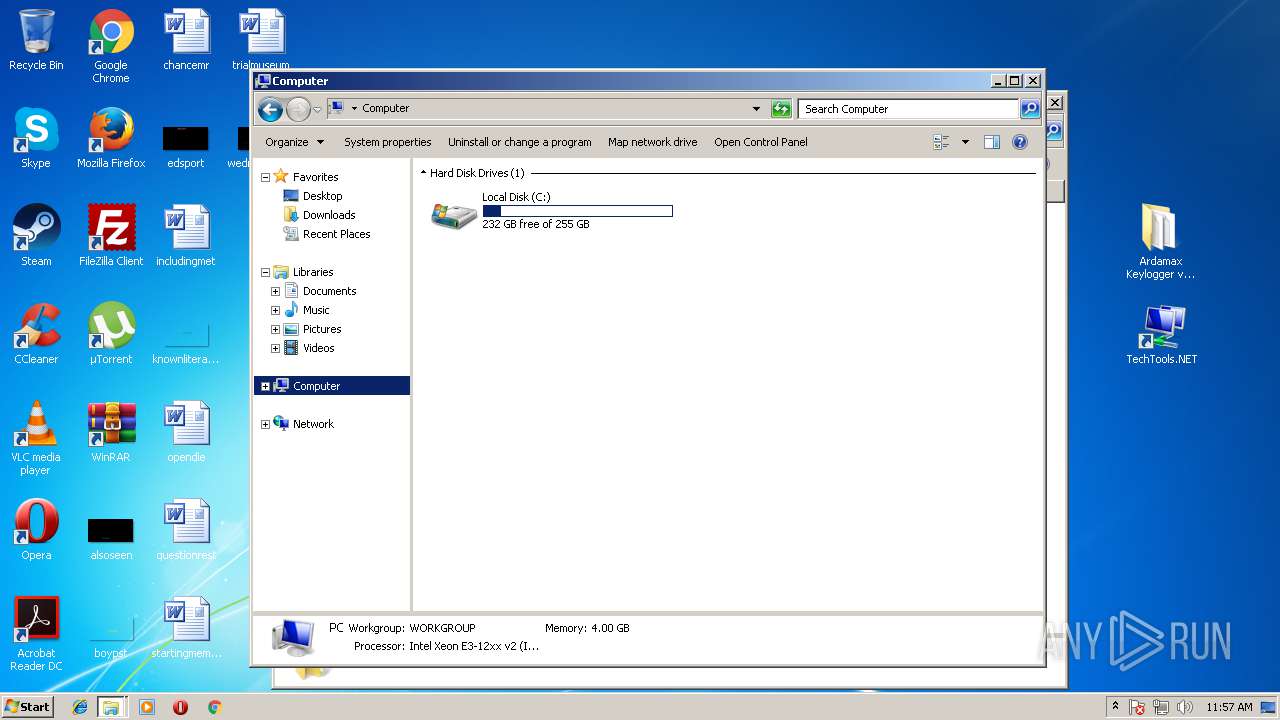
Task: Launch Acrobat Reader DC shortcut
Action: click(x=36, y=634)
